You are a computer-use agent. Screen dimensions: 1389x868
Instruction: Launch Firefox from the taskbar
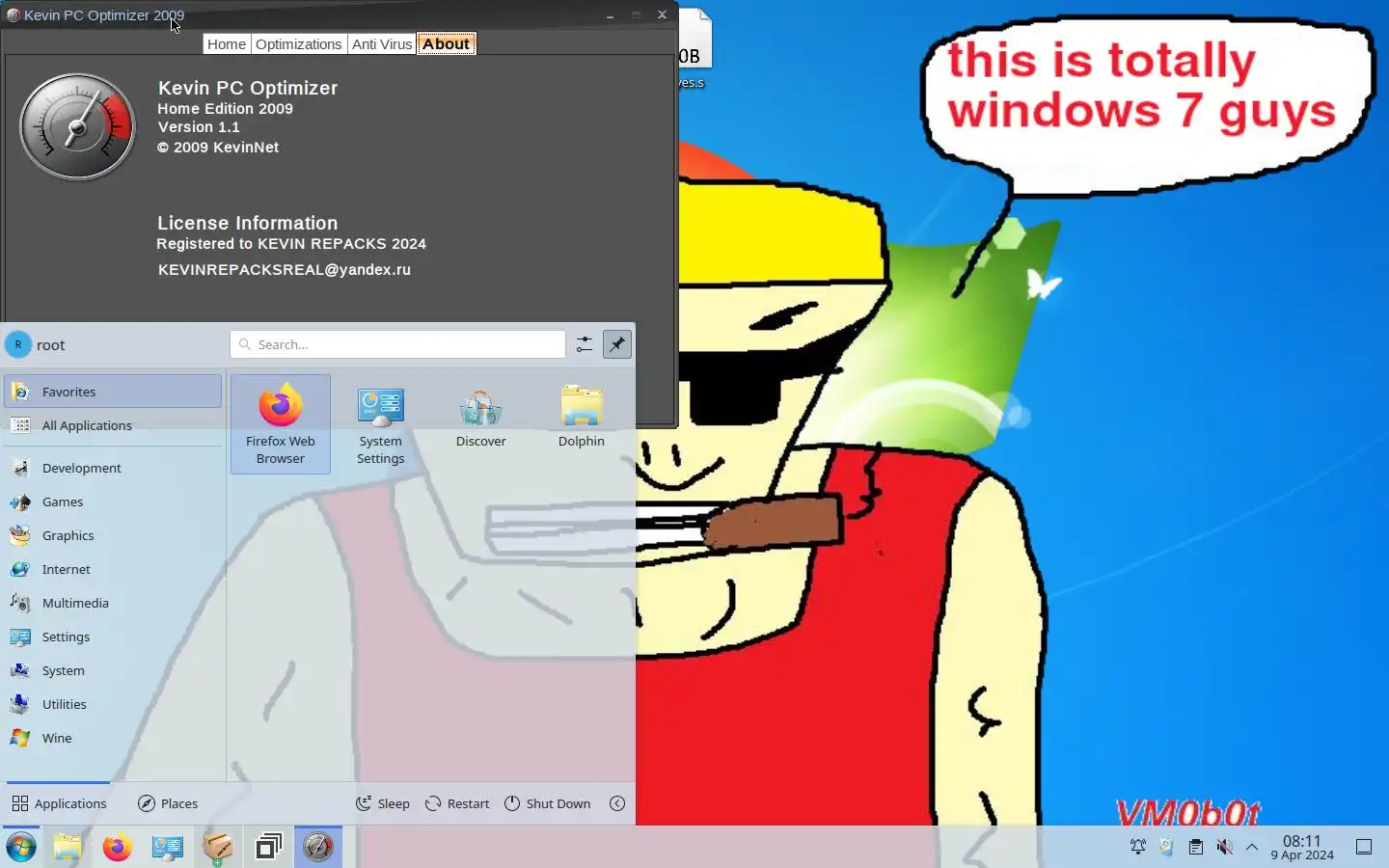[x=118, y=848]
